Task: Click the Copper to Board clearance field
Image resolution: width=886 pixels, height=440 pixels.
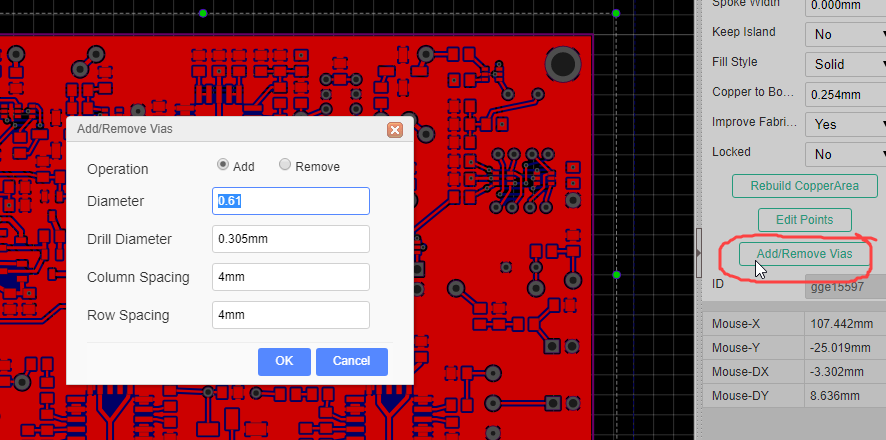Action: point(845,94)
